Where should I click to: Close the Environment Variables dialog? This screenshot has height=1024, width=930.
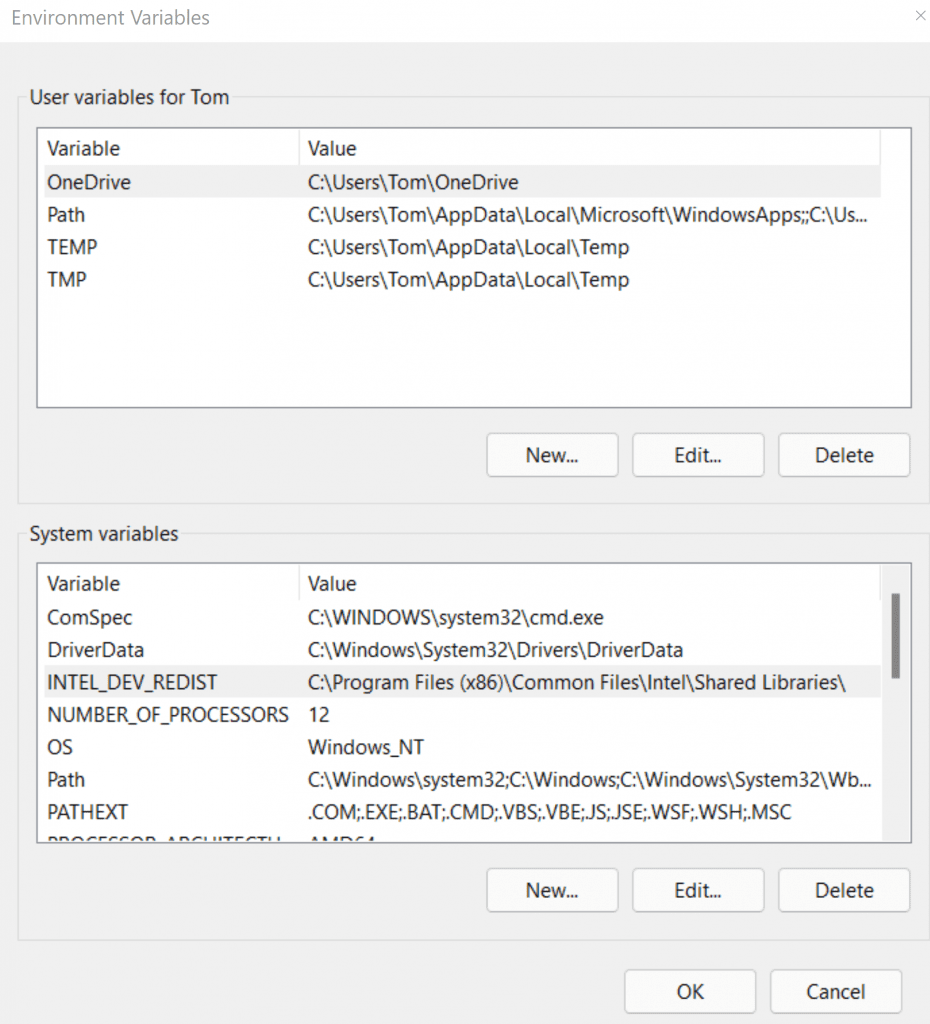click(x=919, y=16)
